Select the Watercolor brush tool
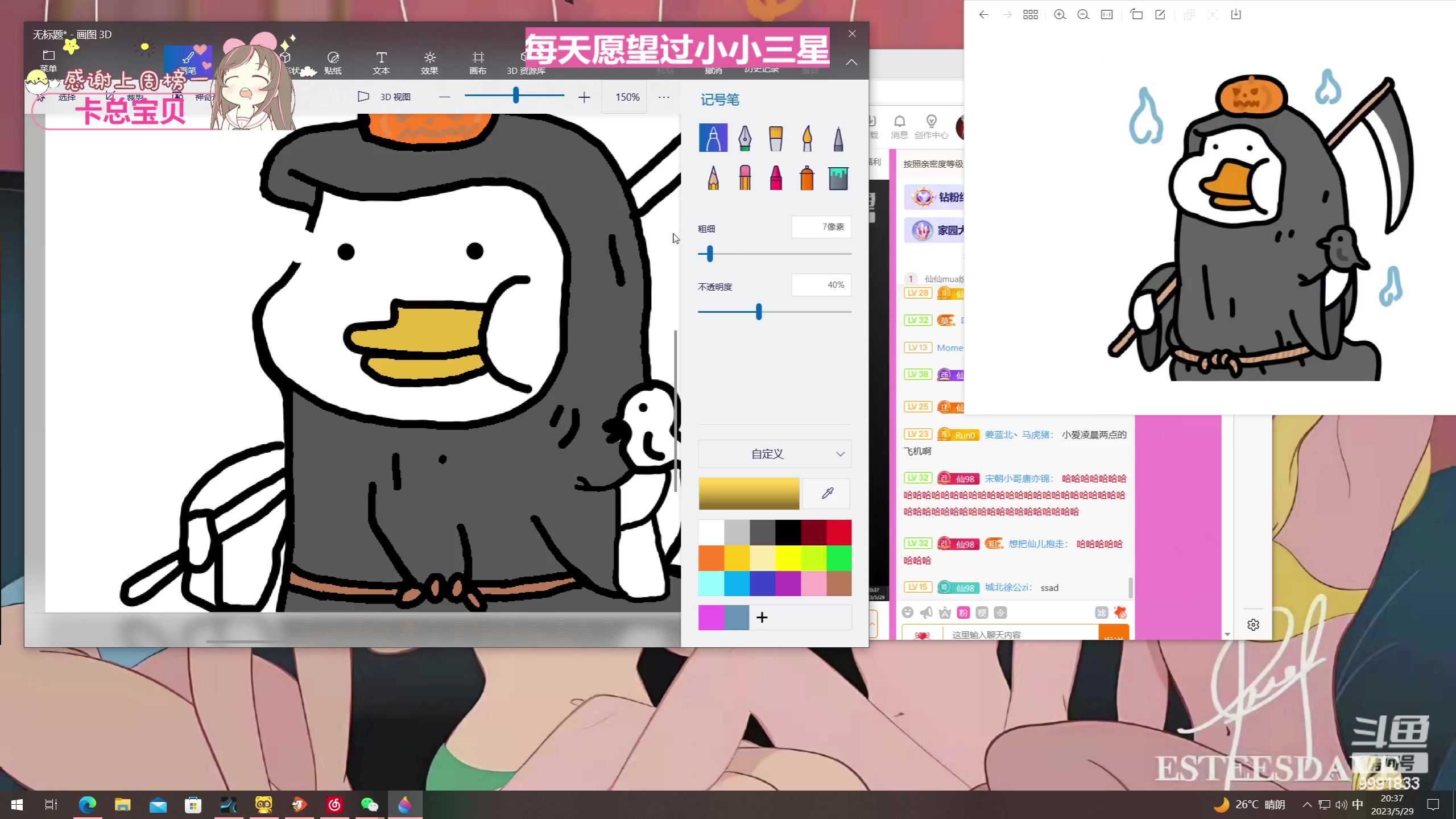This screenshot has height=819, width=1456. tap(807, 138)
